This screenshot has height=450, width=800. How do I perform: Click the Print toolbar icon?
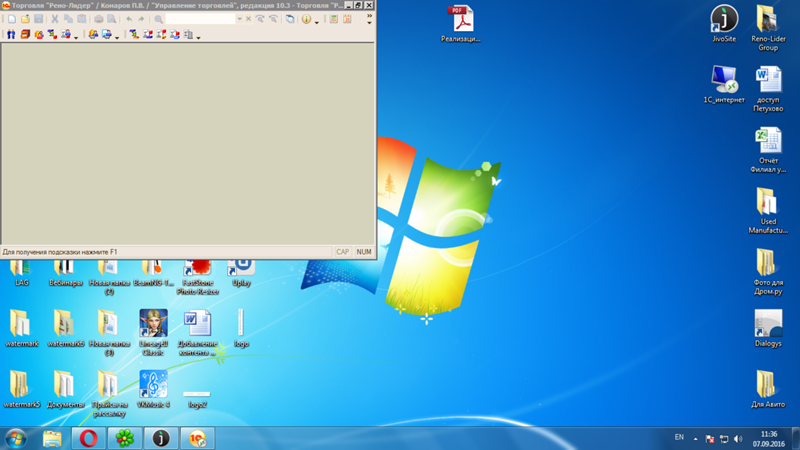point(98,19)
